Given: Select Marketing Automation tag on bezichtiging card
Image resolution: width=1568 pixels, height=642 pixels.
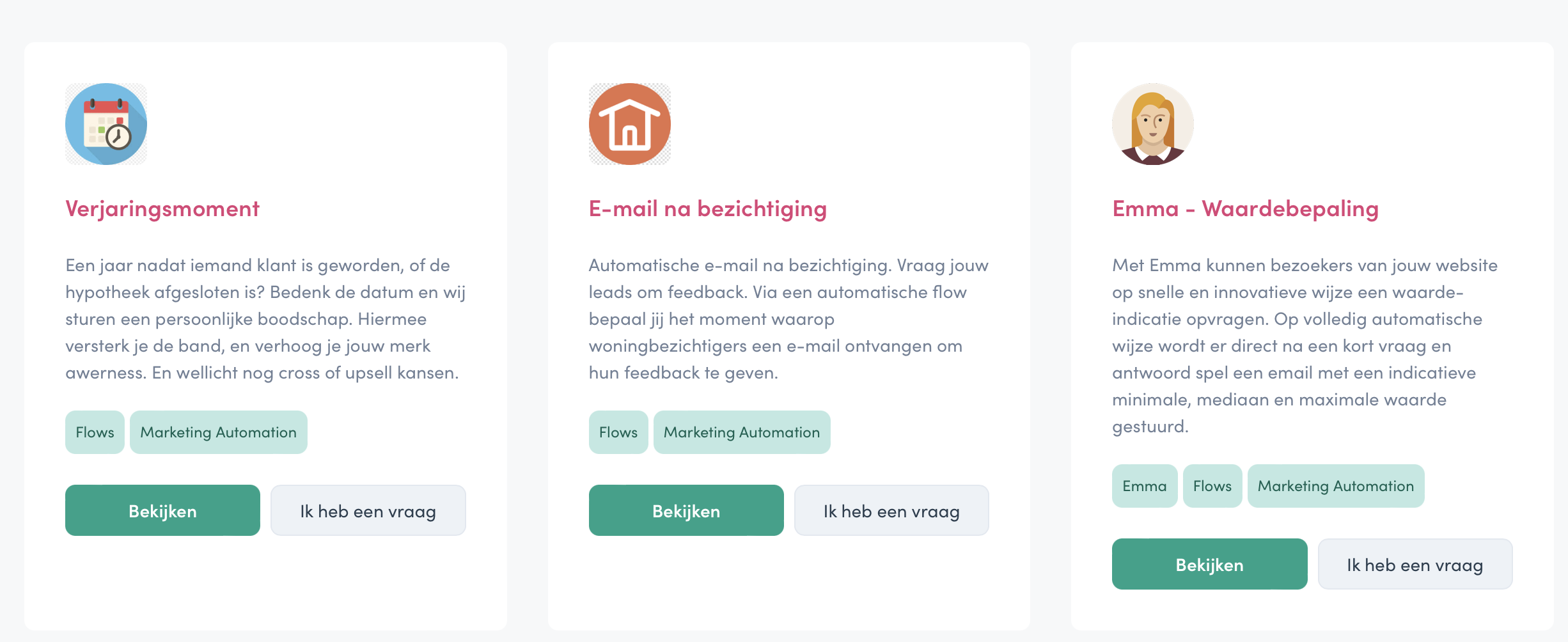Looking at the screenshot, I should 742,432.
